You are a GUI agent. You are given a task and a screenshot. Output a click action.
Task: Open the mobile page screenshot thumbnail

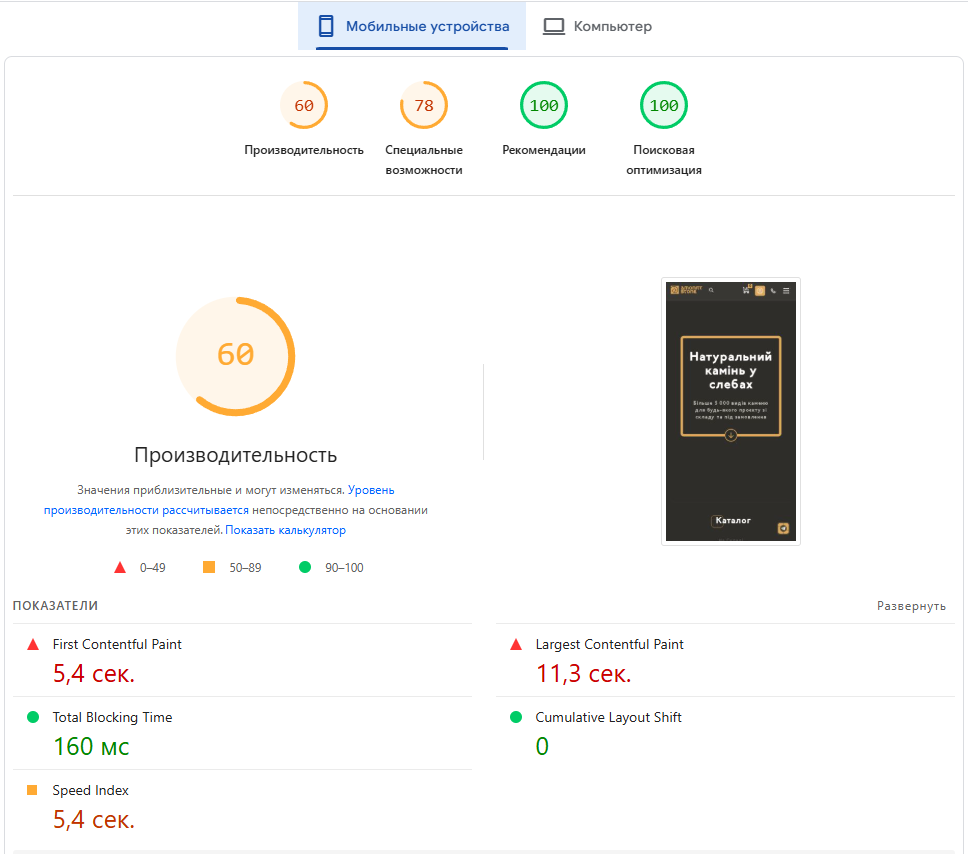pos(731,411)
